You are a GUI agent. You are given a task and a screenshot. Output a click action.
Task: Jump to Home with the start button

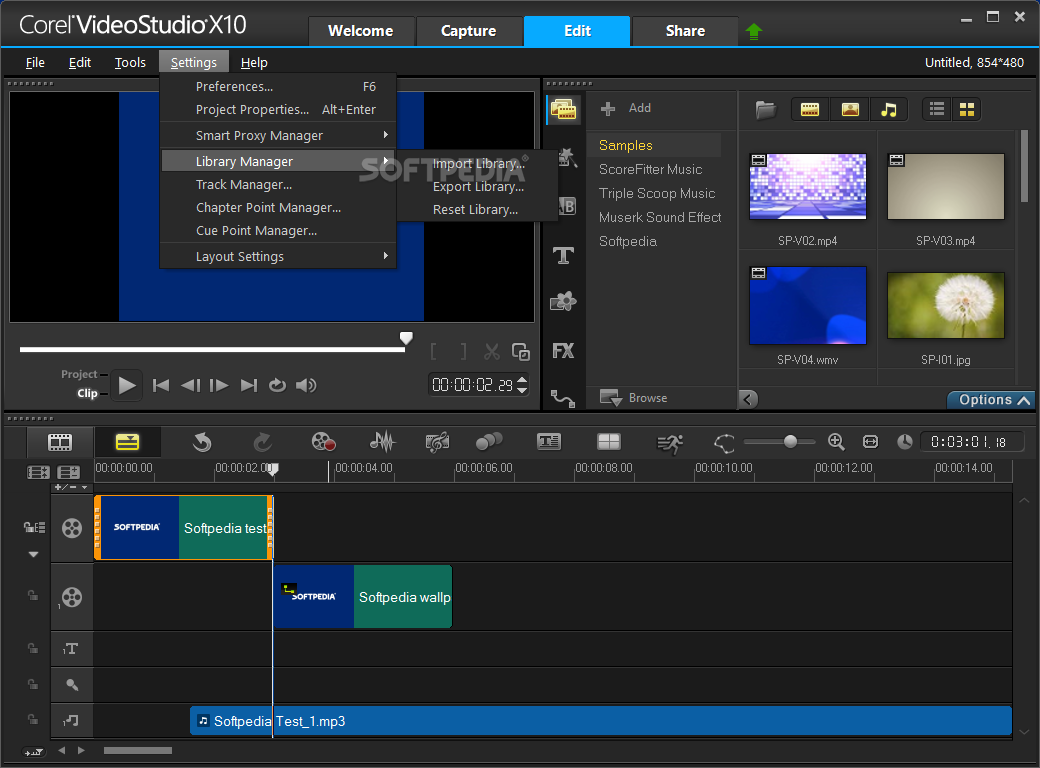(x=161, y=385)
